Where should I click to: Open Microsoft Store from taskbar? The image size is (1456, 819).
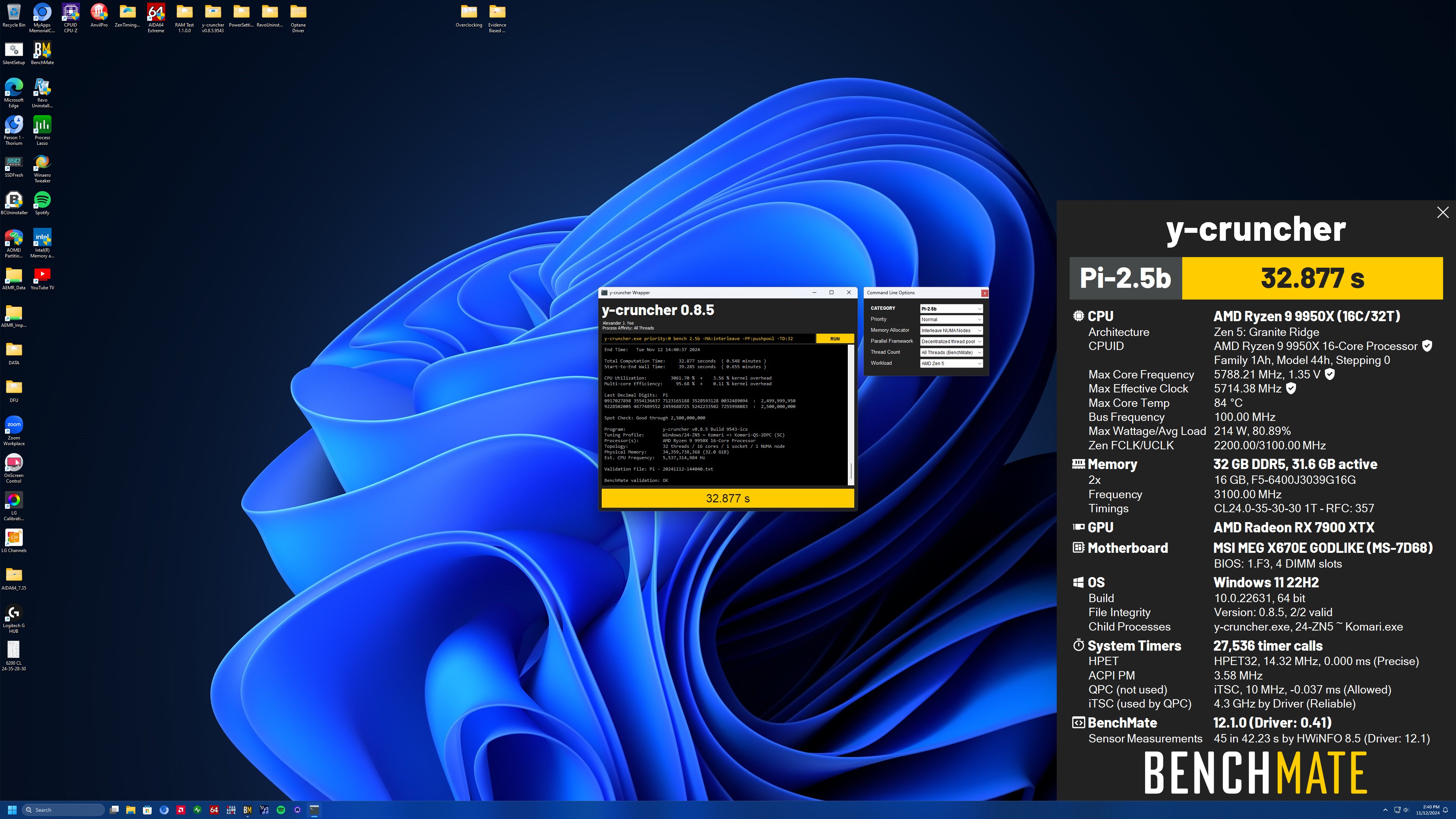(x=147, y=810)
